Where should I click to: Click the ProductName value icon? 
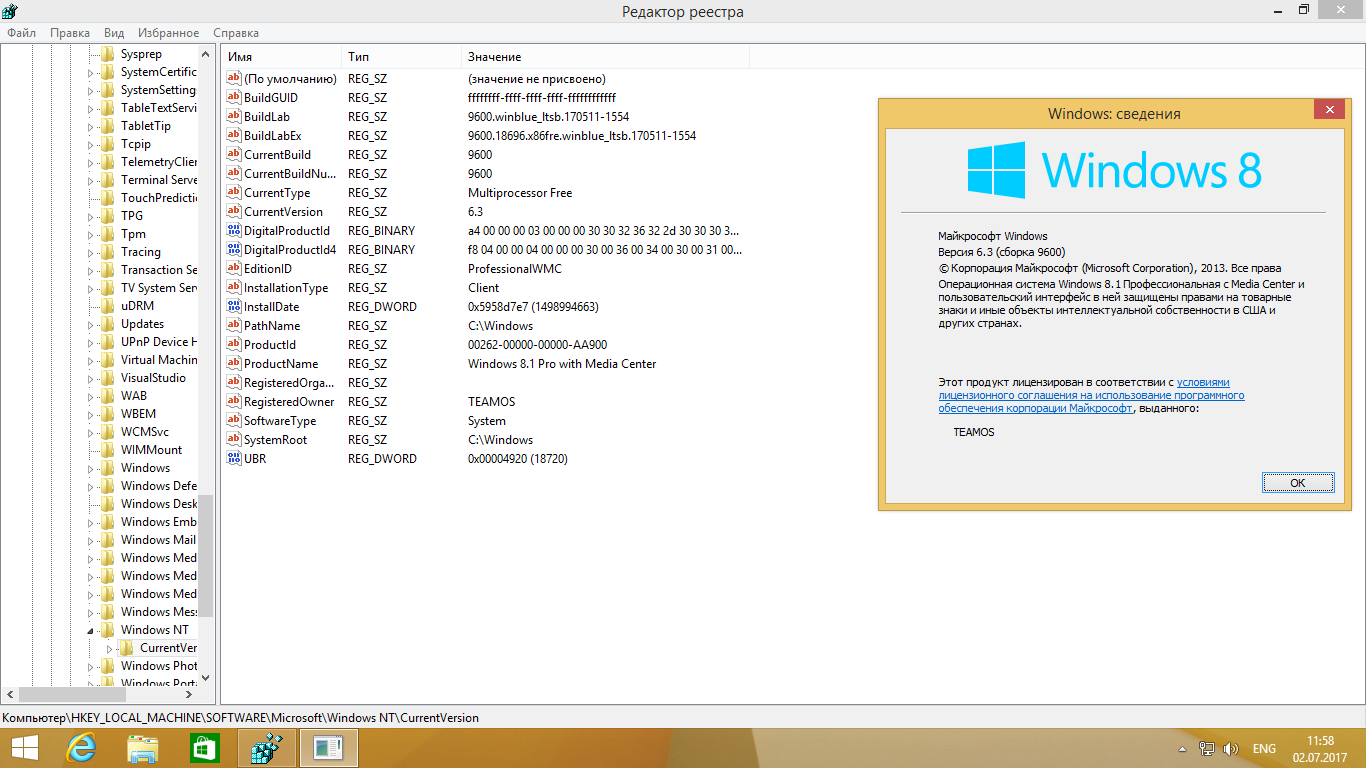(x=234, y=364)
